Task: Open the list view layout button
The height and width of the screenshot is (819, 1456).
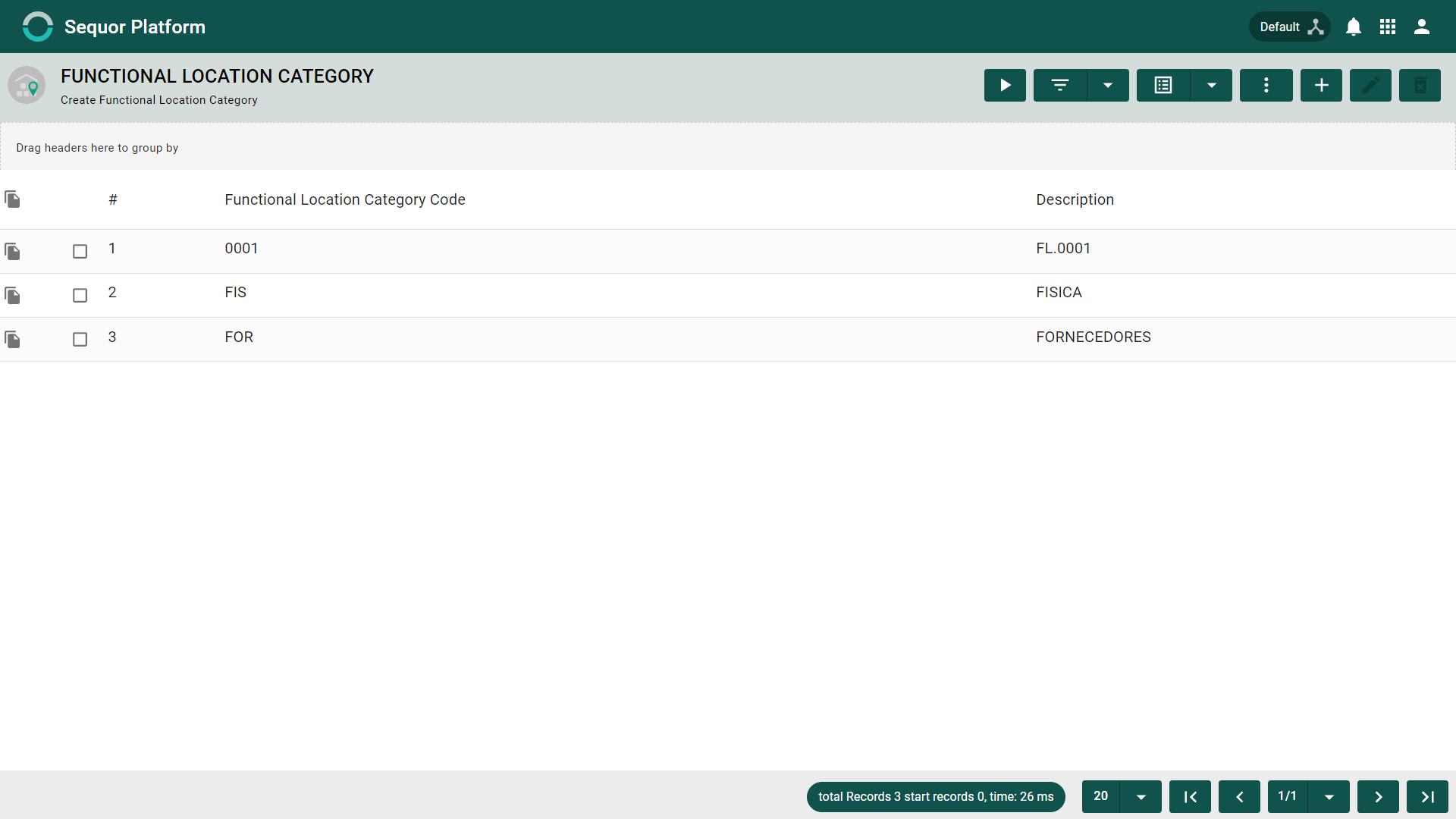Action: point(1163,85)
